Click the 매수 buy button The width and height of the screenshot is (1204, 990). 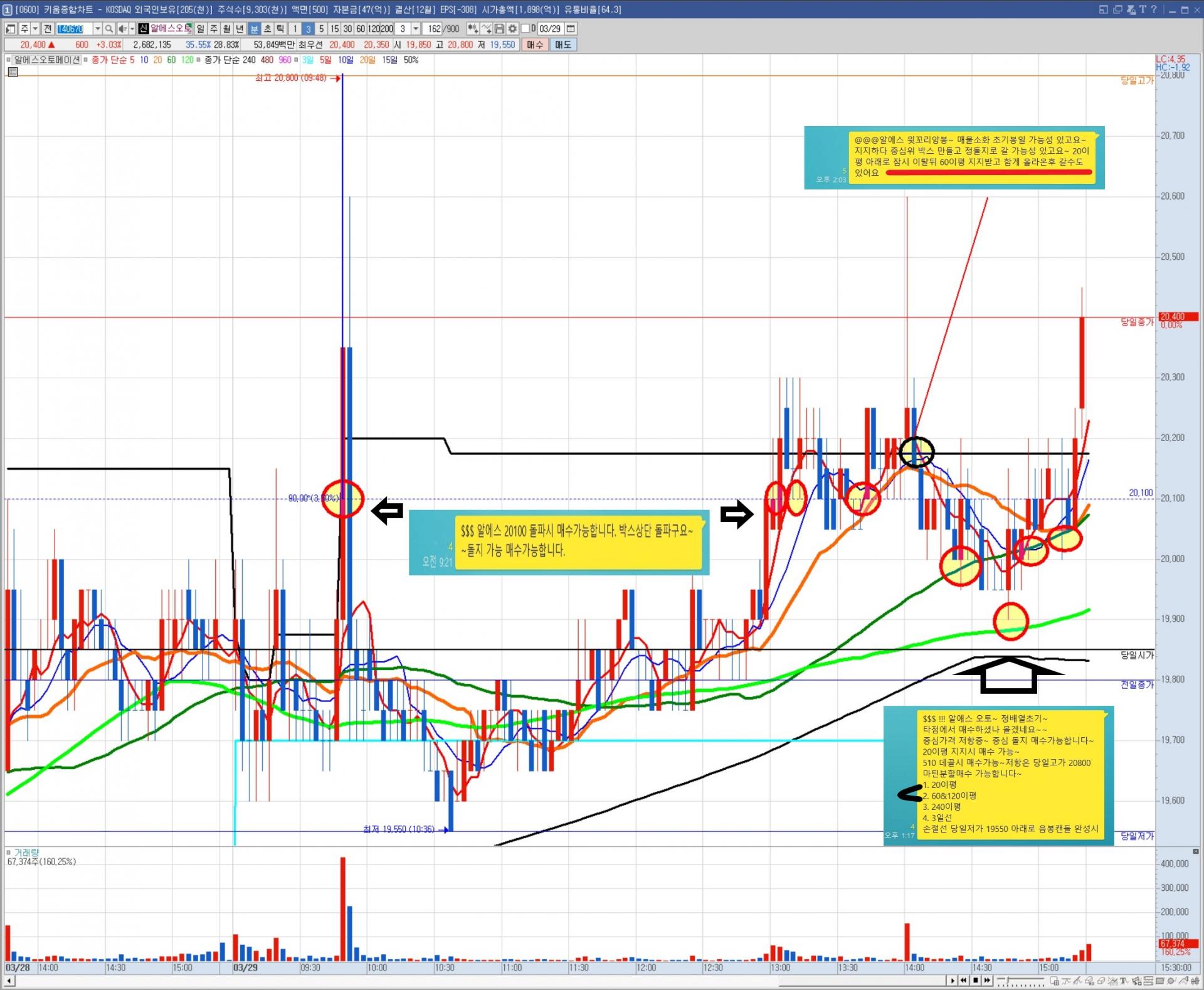535,45
